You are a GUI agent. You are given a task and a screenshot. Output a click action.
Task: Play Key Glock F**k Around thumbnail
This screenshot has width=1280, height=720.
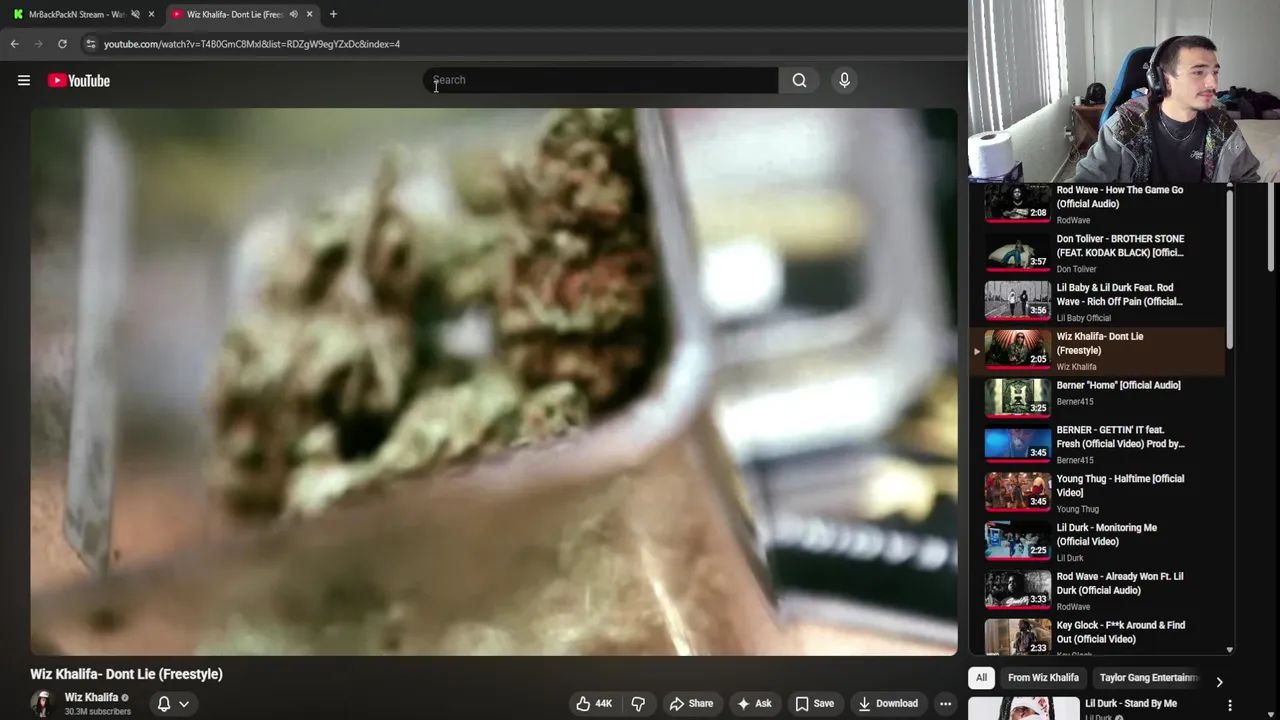coord(1017,638)
